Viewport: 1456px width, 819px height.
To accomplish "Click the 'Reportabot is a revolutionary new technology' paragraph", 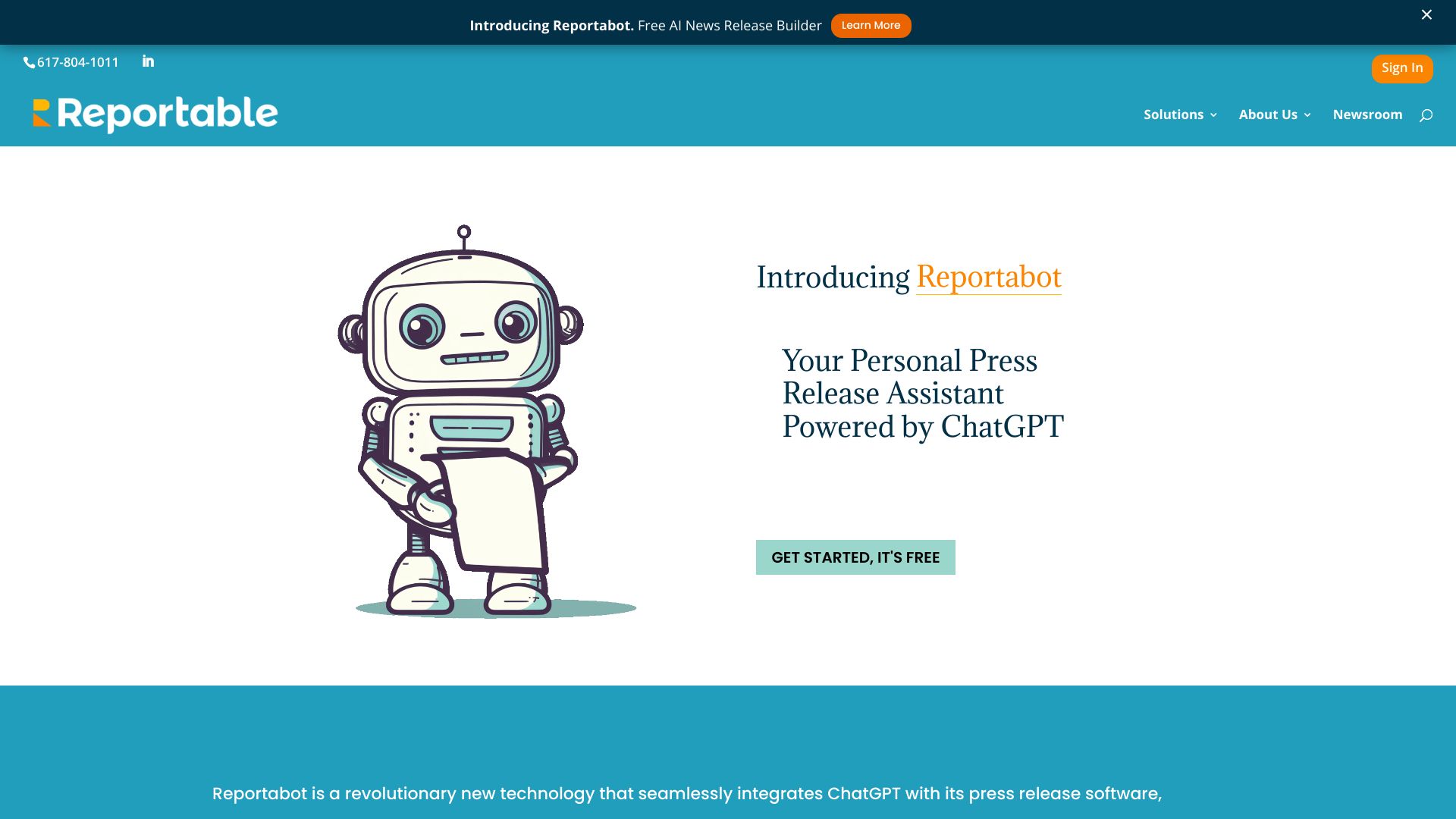I will [x=687, y=794].
